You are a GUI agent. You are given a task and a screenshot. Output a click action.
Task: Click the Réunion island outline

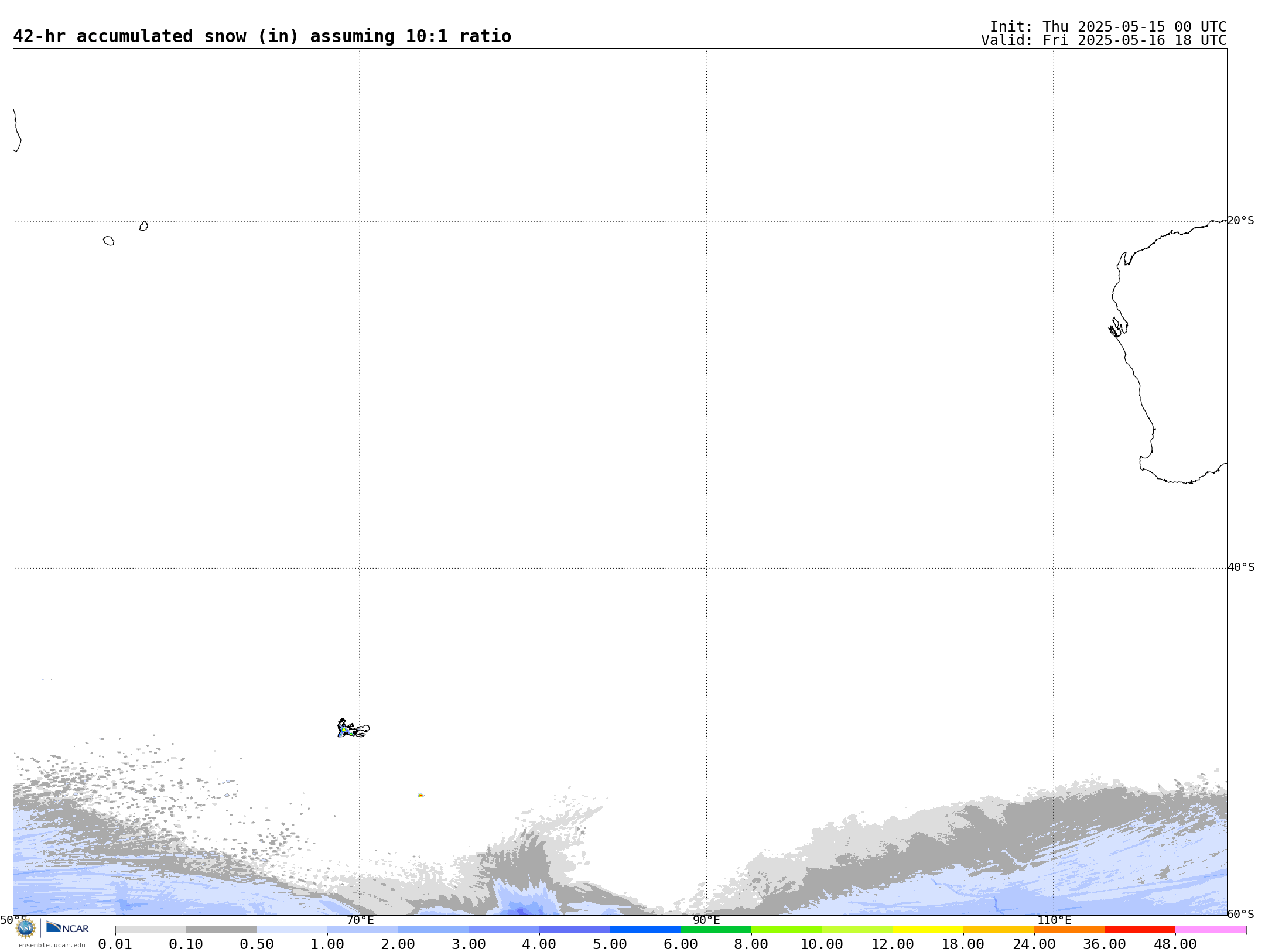click(108, 241)
